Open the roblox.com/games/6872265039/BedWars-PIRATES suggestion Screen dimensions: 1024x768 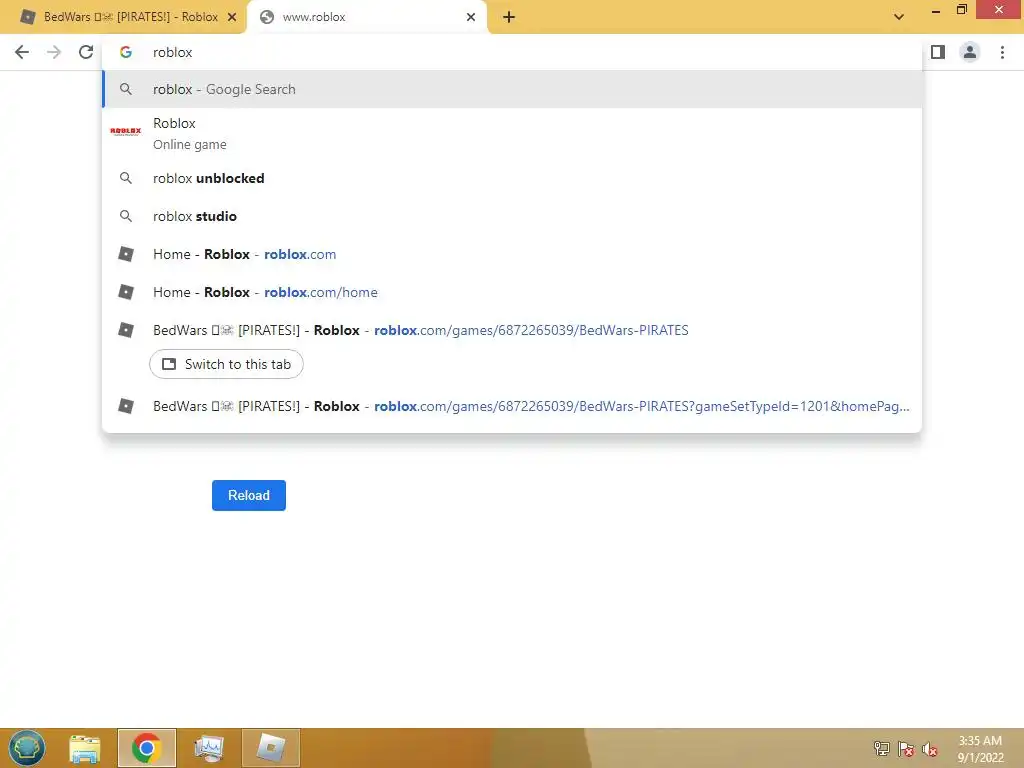point(512,330)
